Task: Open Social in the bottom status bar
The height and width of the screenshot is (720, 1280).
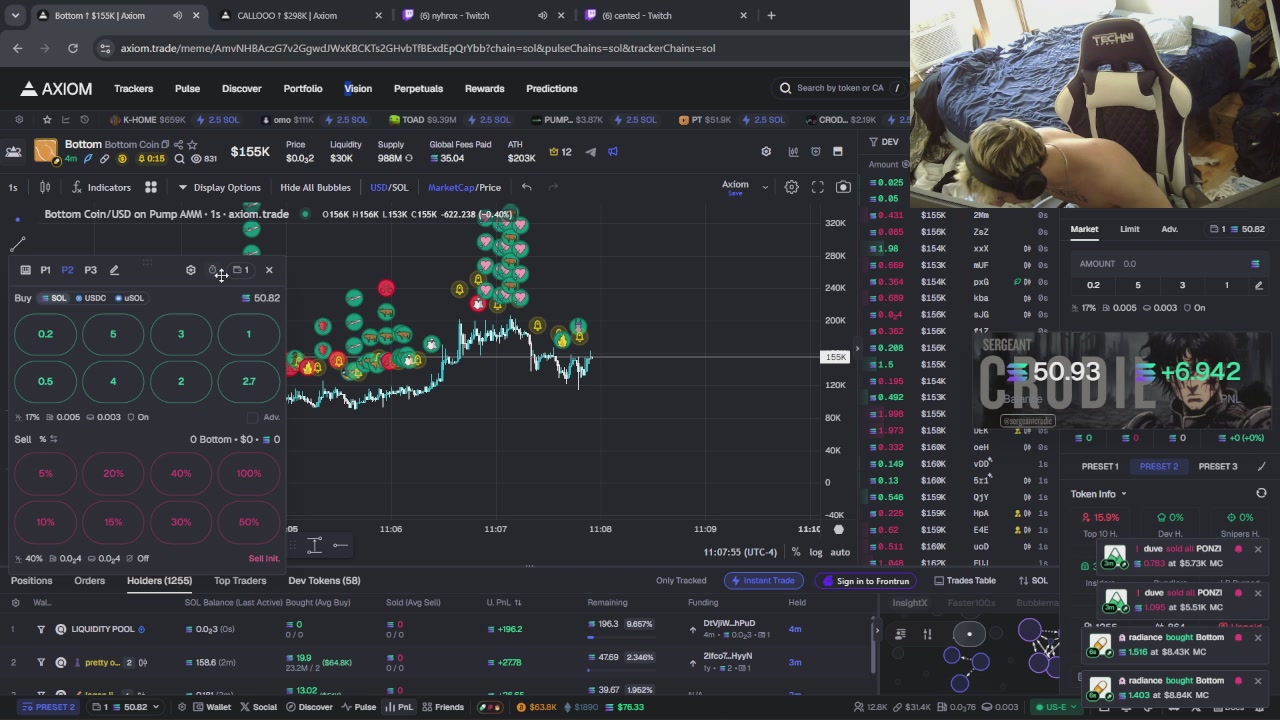Action: pos(258,707)
